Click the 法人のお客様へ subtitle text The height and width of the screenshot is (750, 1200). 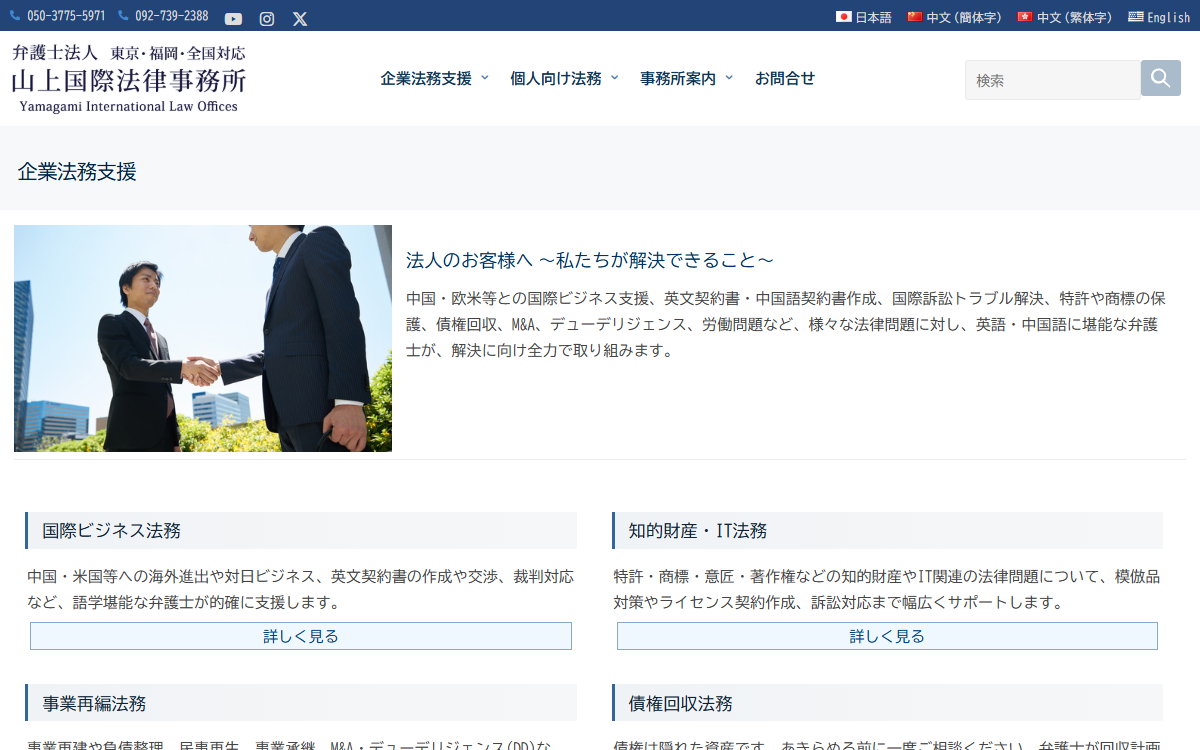coord(590,260)
